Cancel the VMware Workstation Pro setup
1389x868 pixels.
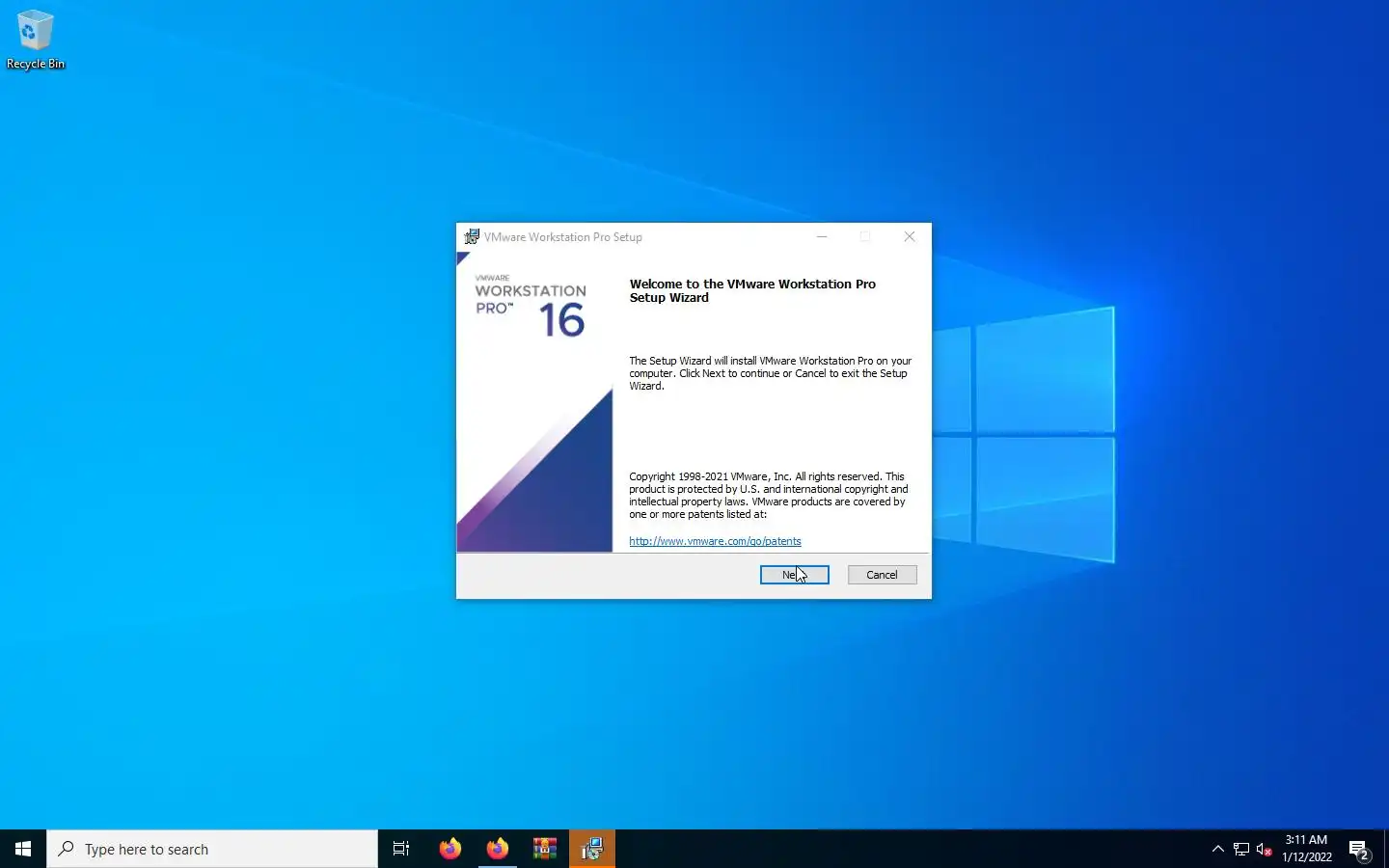tap(882, 575)
